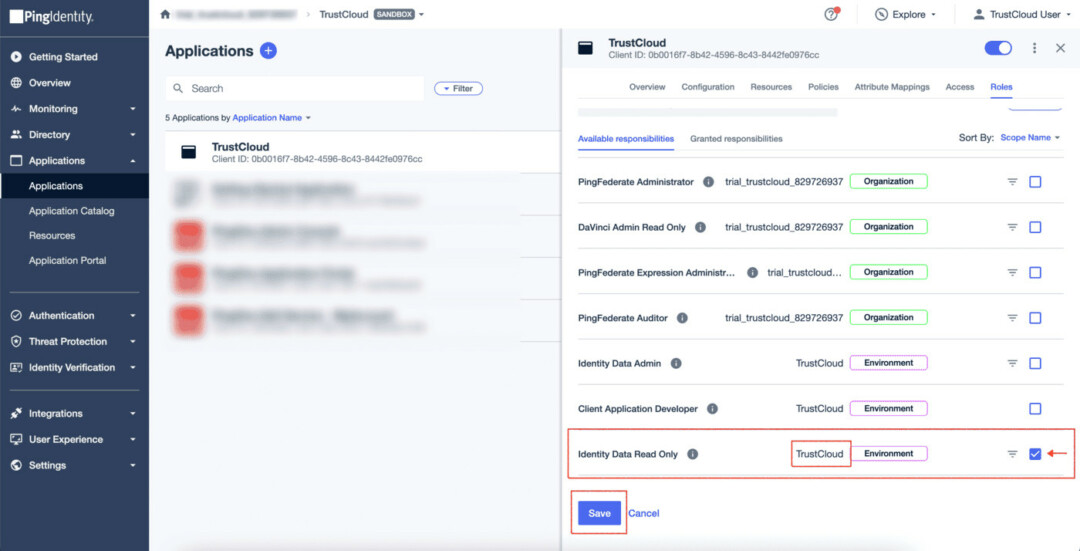Open the help question mark icon

coord(831,14)
